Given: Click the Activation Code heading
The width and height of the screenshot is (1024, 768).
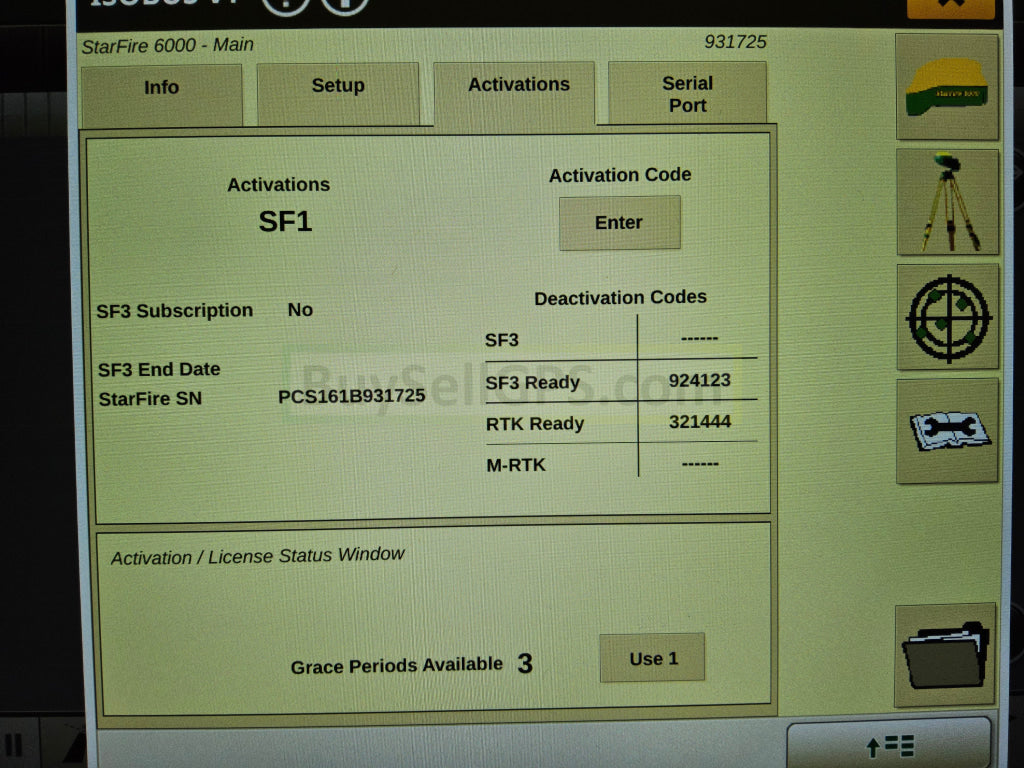Looking at the screenshot, I should 620,175.
